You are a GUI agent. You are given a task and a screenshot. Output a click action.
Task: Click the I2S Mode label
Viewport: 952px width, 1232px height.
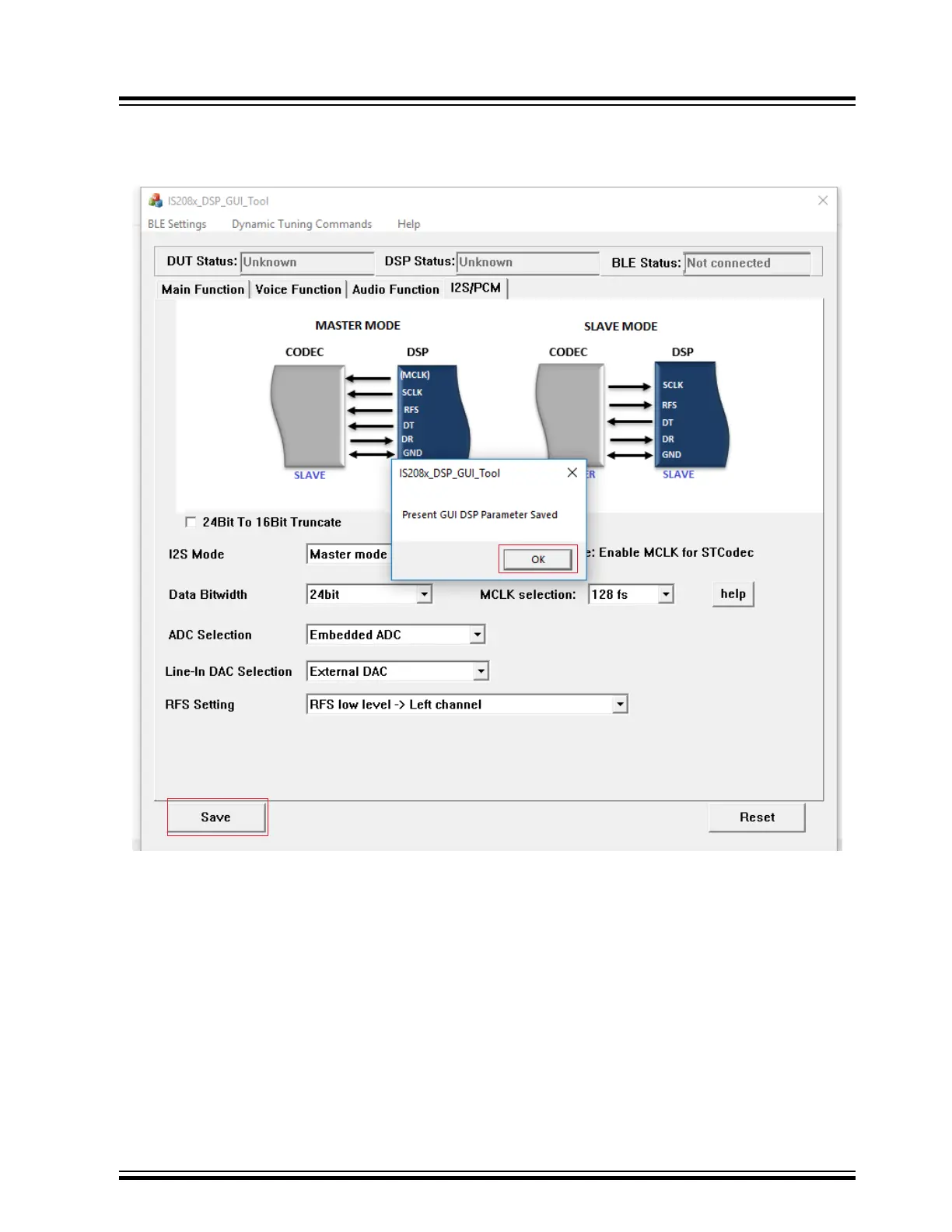196,555
